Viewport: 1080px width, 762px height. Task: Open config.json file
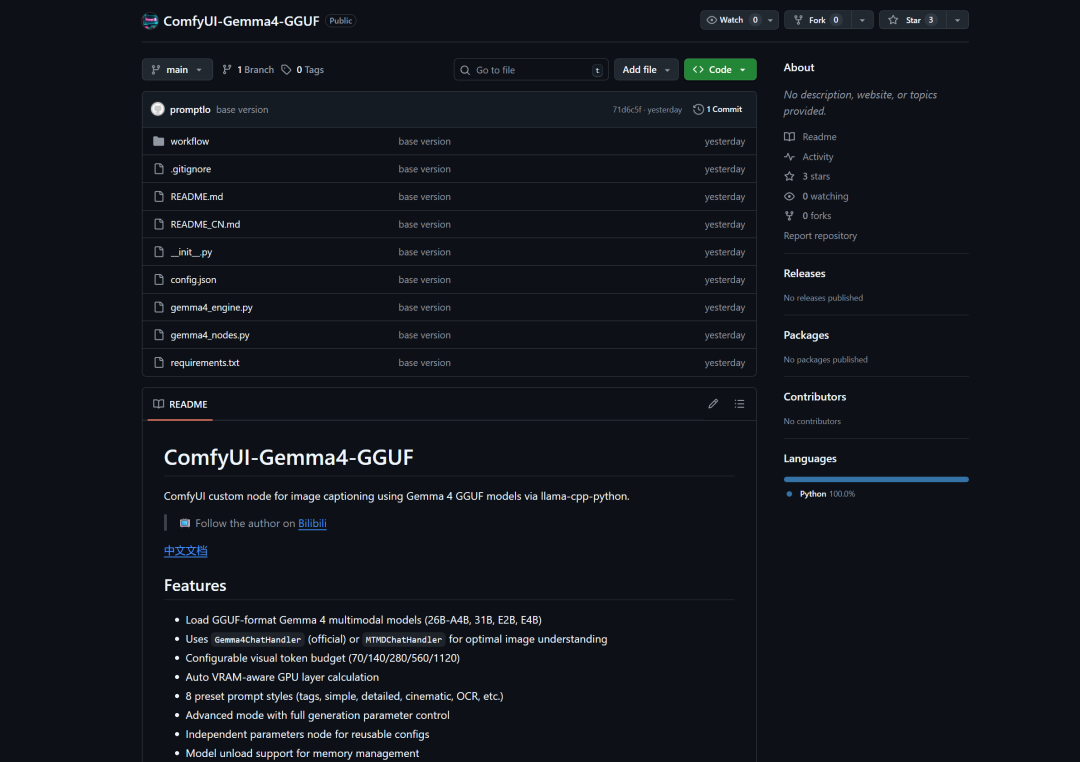(x=194, y=280)
